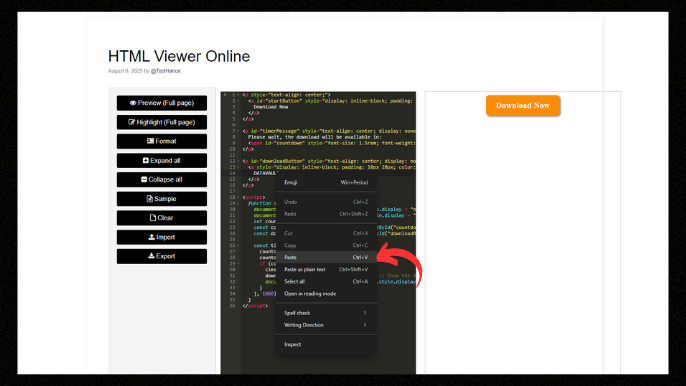Click the HTML Viewer Online heading
Viewport: 686px width, 386px height.
tap(179, 56)
